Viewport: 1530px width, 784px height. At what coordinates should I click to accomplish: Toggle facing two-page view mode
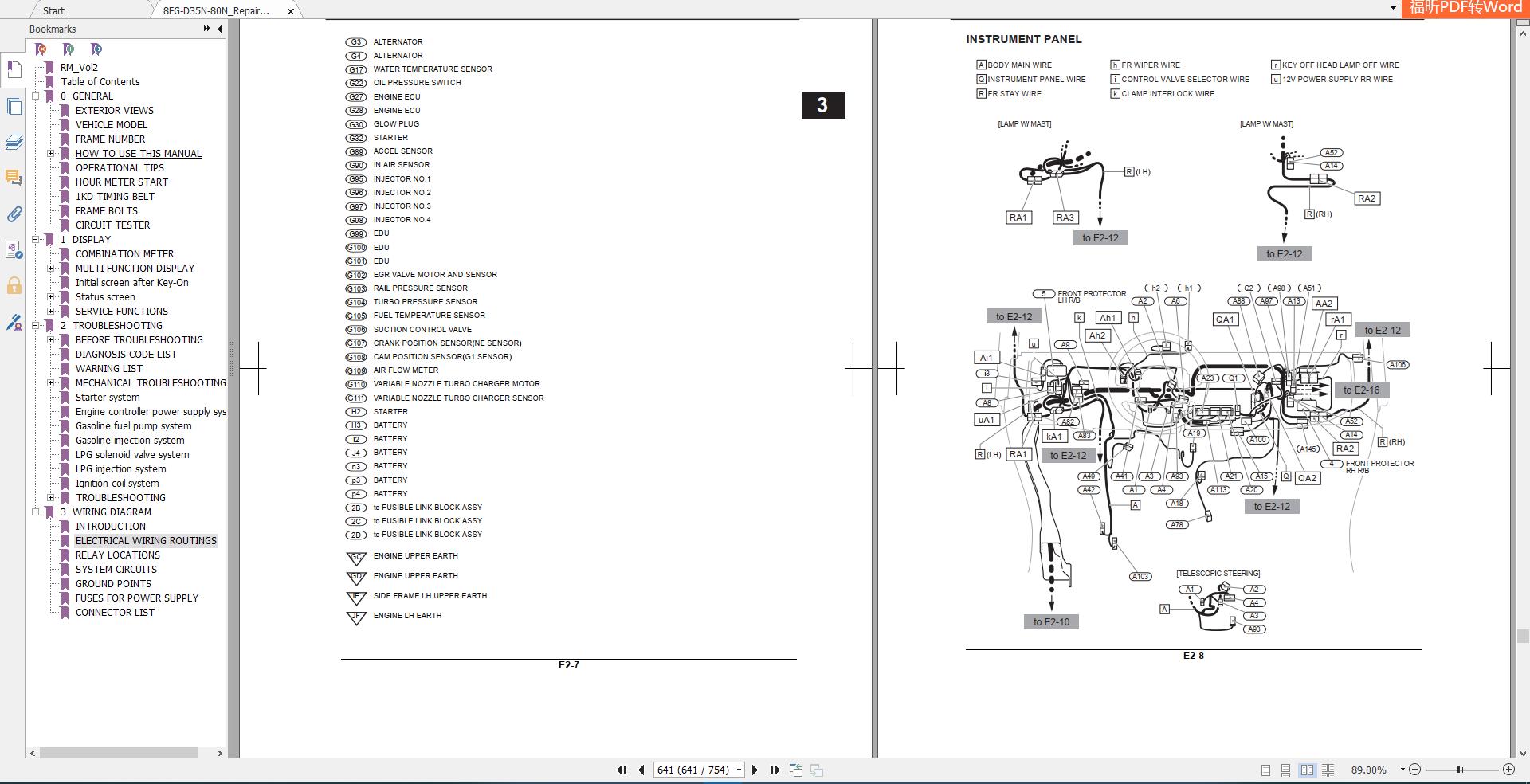pos(1307,770)
